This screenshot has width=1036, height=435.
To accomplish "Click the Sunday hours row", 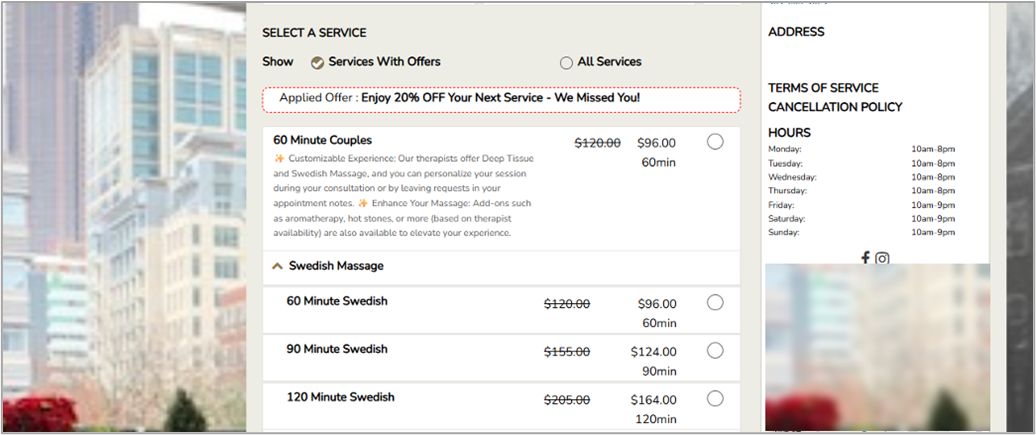I will (862, 233).
